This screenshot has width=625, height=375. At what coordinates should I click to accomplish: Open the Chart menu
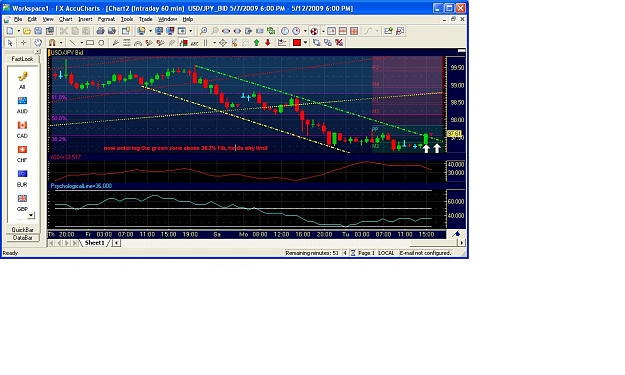click(x=65, y=19)
